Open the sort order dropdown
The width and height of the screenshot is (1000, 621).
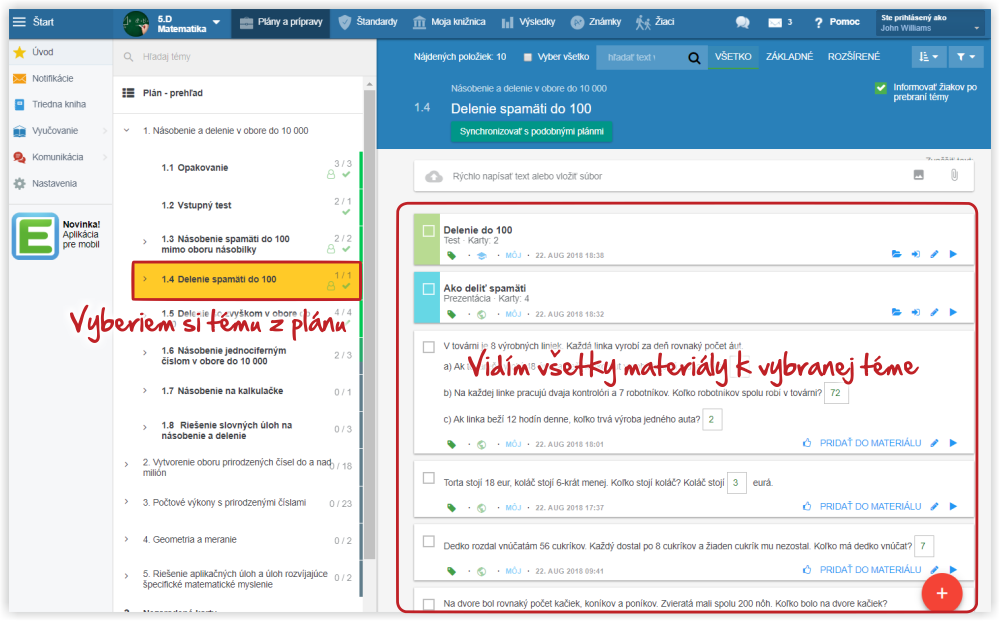click(x=928, y=57)
